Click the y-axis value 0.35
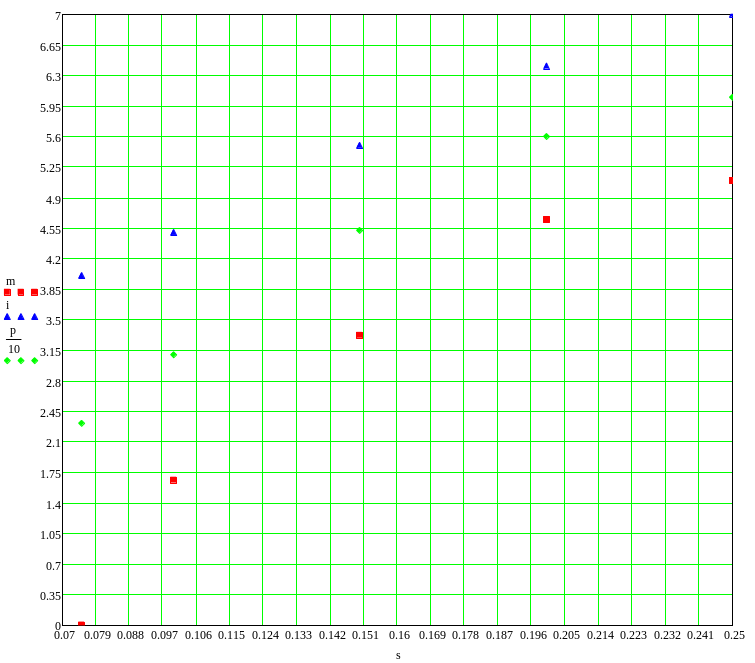The height and width of the screenshot is (663, 755). 51,596
